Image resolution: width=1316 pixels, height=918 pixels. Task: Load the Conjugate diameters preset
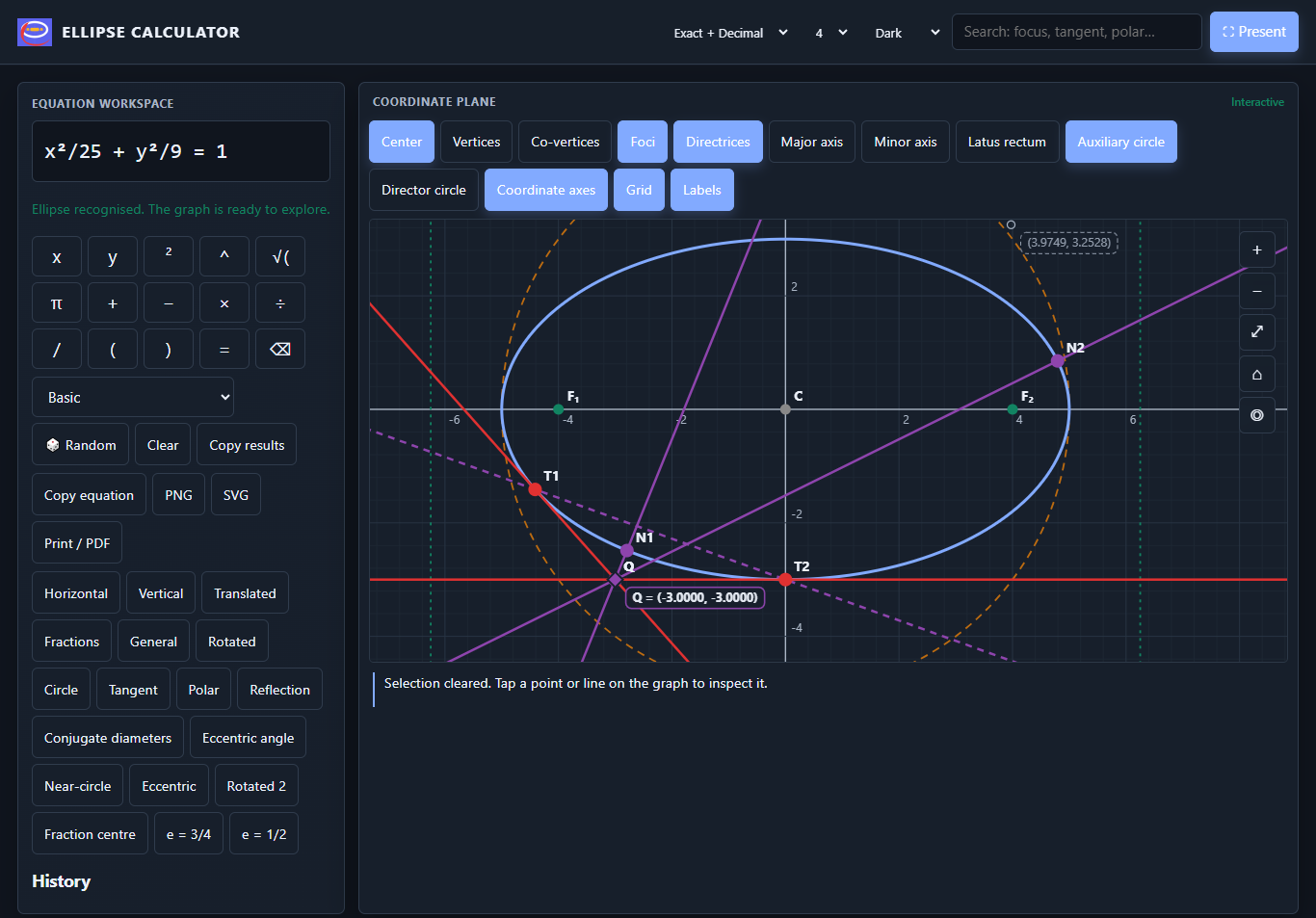108,738
